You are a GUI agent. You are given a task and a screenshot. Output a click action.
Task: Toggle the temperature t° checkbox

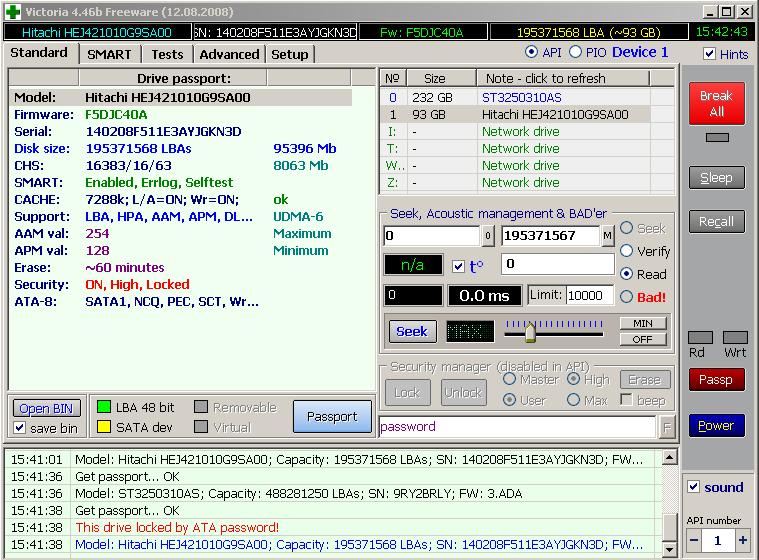[458, 266]
